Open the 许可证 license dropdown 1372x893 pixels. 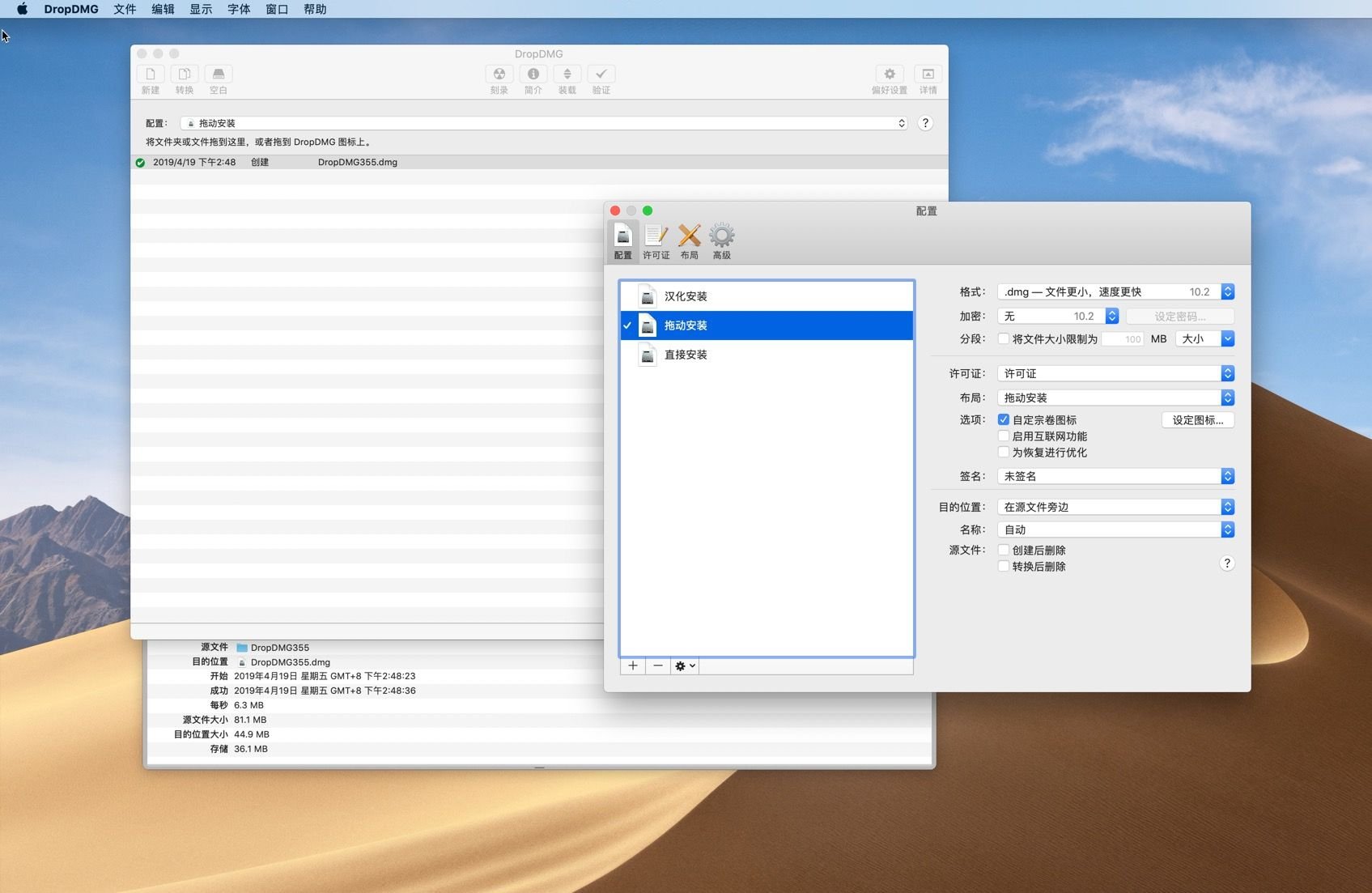[1115, 373]
